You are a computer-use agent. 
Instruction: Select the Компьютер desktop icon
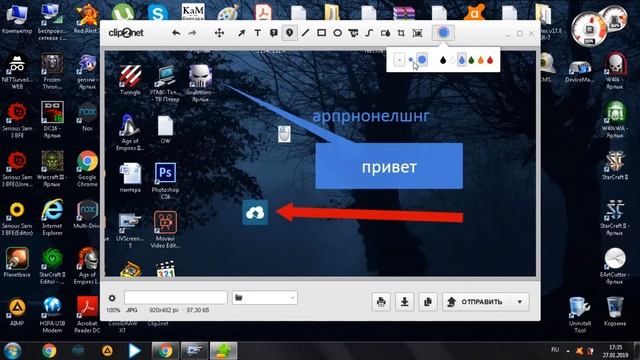click(17, 20)
